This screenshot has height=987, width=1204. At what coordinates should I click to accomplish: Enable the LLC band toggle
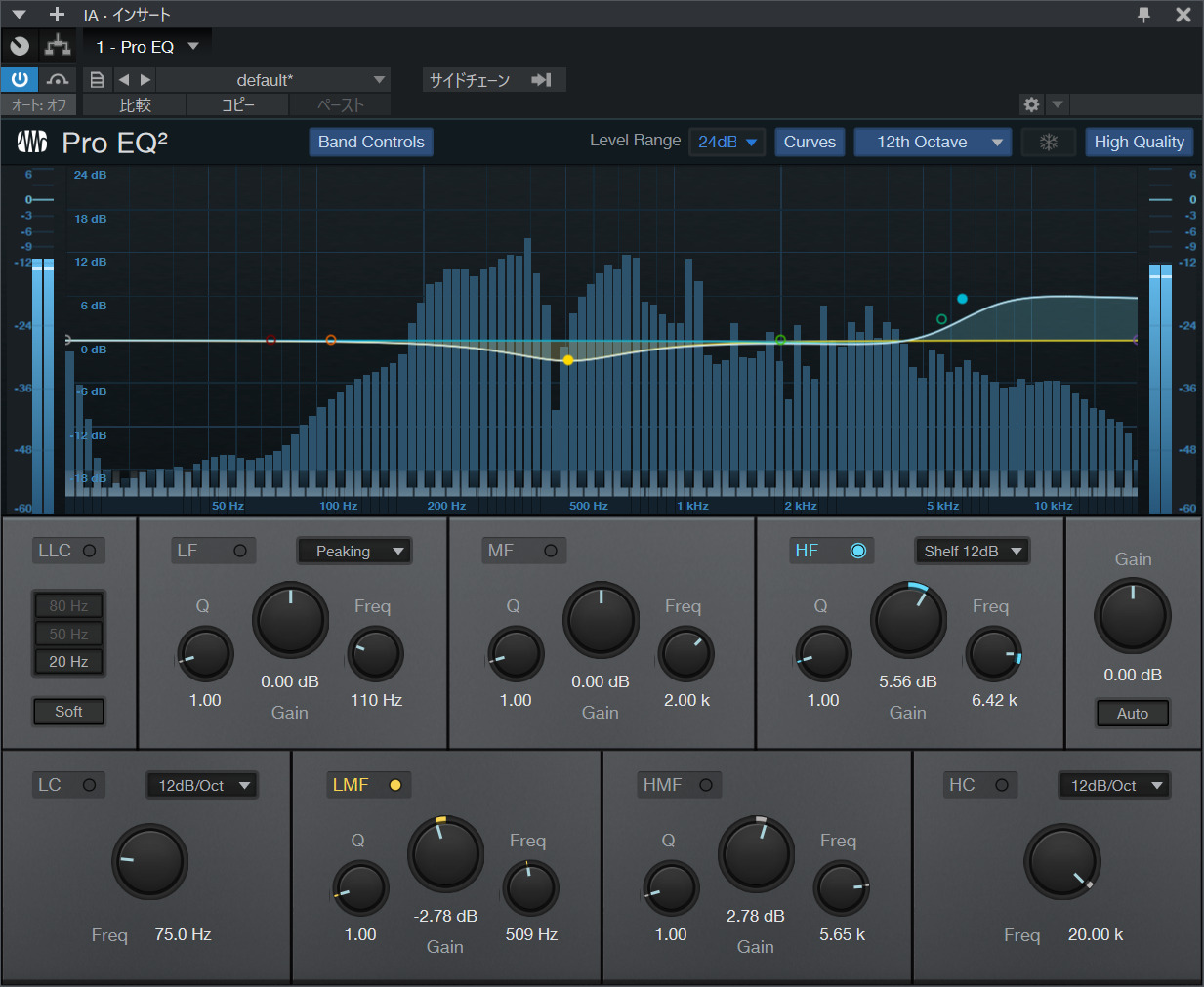(89, 551)
